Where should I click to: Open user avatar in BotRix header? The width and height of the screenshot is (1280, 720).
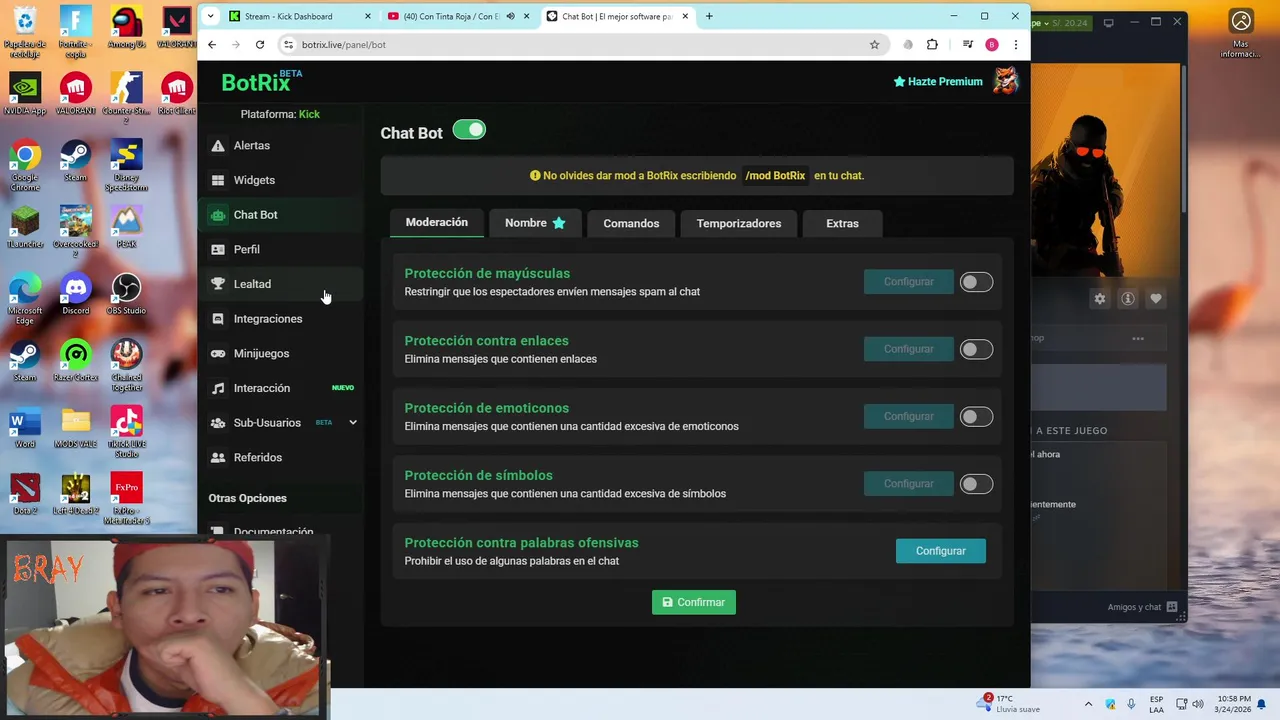(x=1005, y=81)
